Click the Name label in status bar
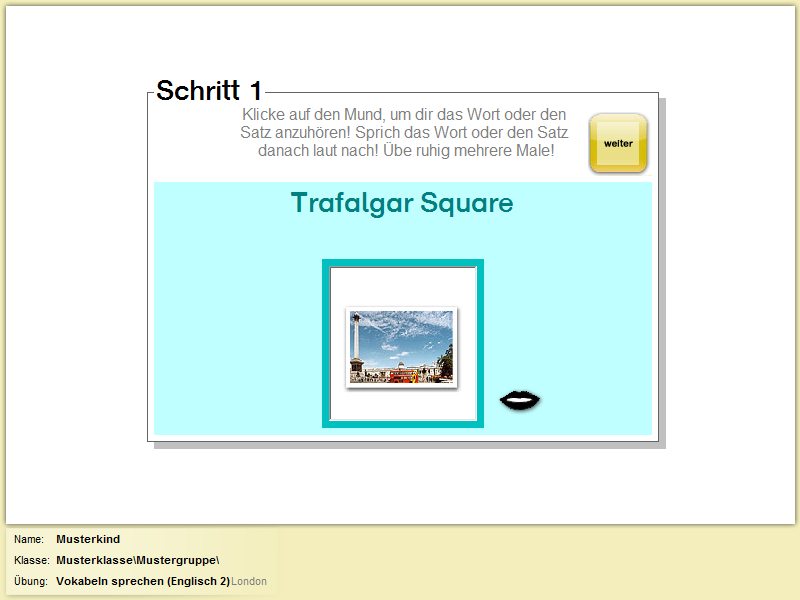Image resolution: width=800 pixels, height=600 pixels. (x=29, y=540)
